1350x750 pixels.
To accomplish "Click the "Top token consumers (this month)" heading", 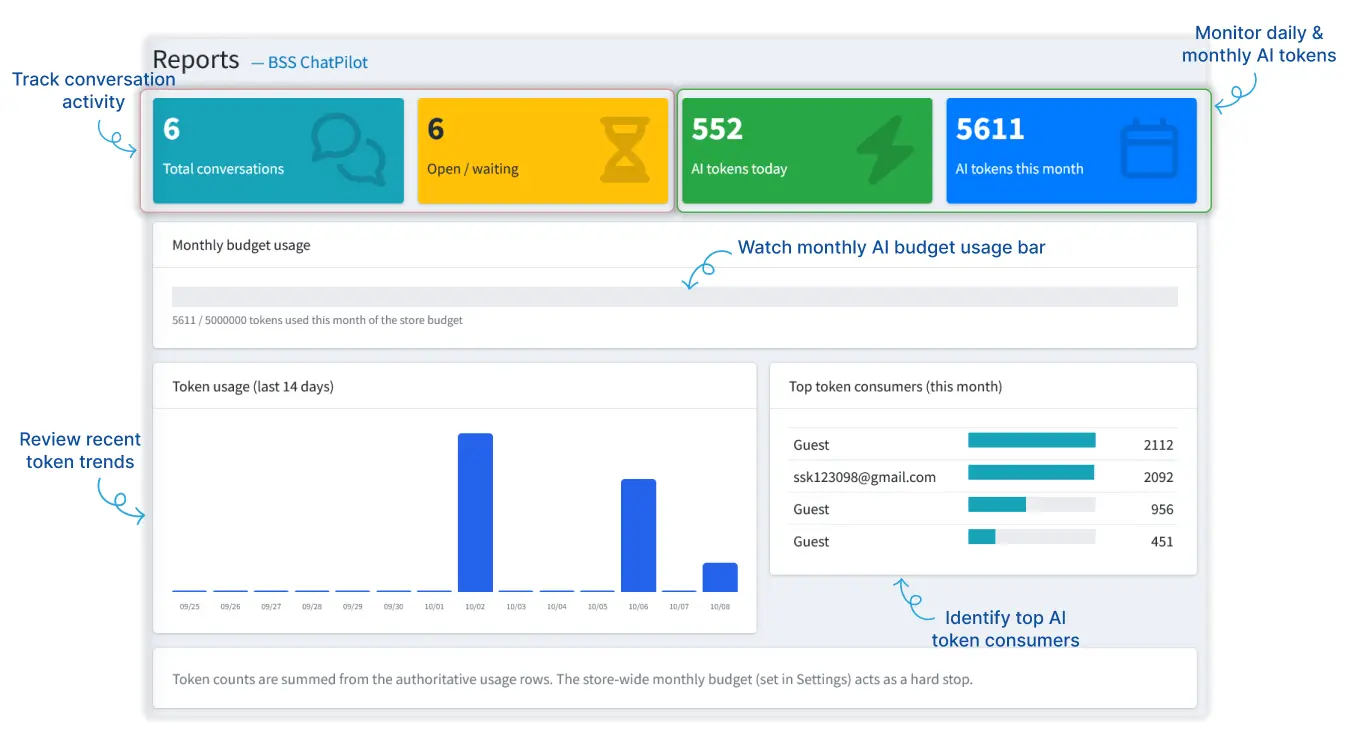I will coord(895,386).
